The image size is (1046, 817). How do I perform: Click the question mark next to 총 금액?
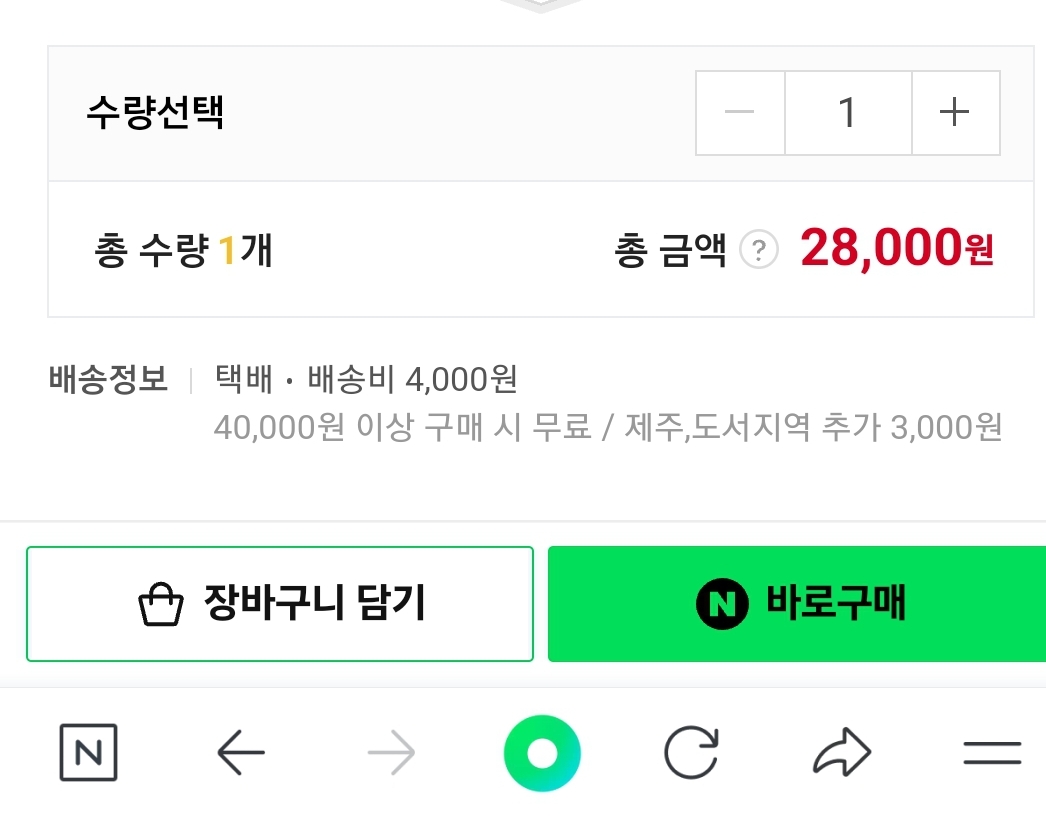pyautogui.click(x=758, y=249)
